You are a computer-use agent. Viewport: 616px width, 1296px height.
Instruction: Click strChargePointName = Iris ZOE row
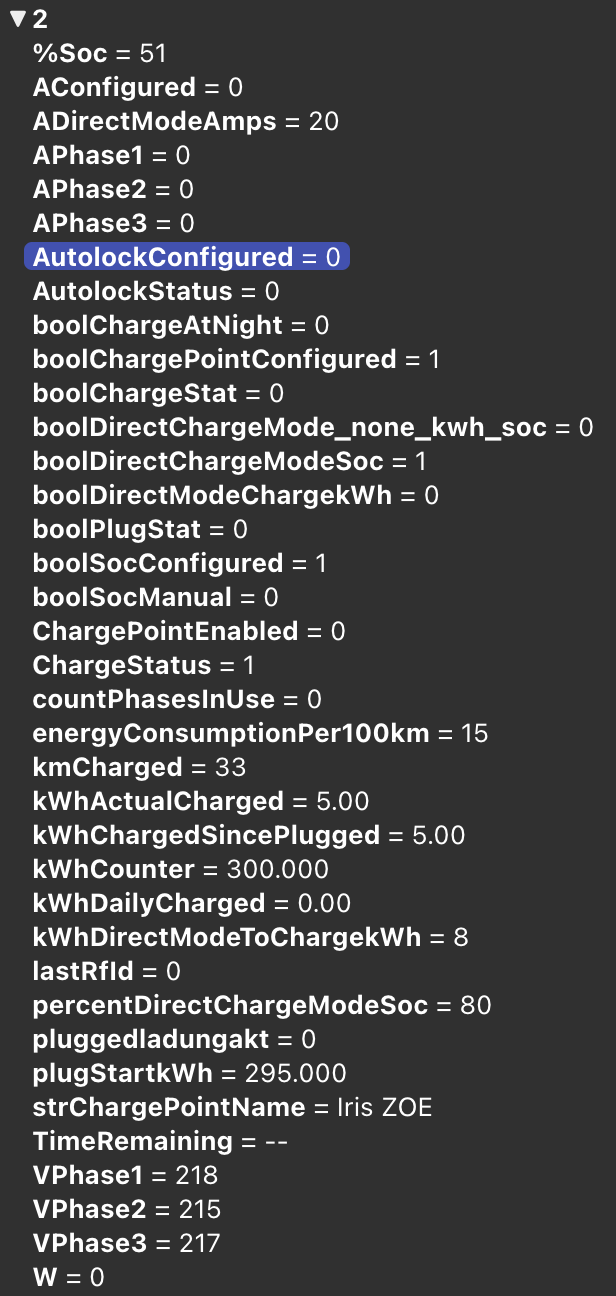pyautogui.click(x=232, y=1108)
